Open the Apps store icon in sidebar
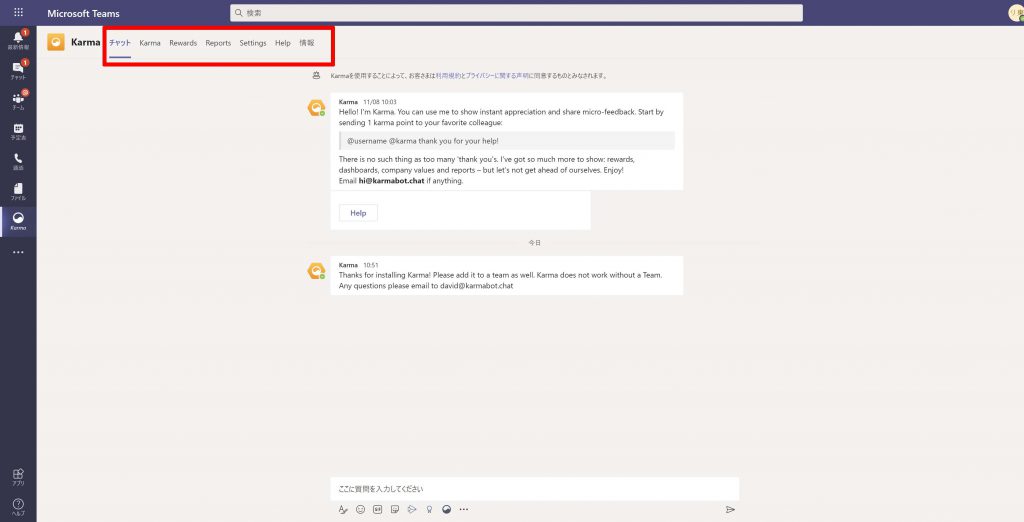The width and height of the screenshot is (1024, 522). [18, 476]
